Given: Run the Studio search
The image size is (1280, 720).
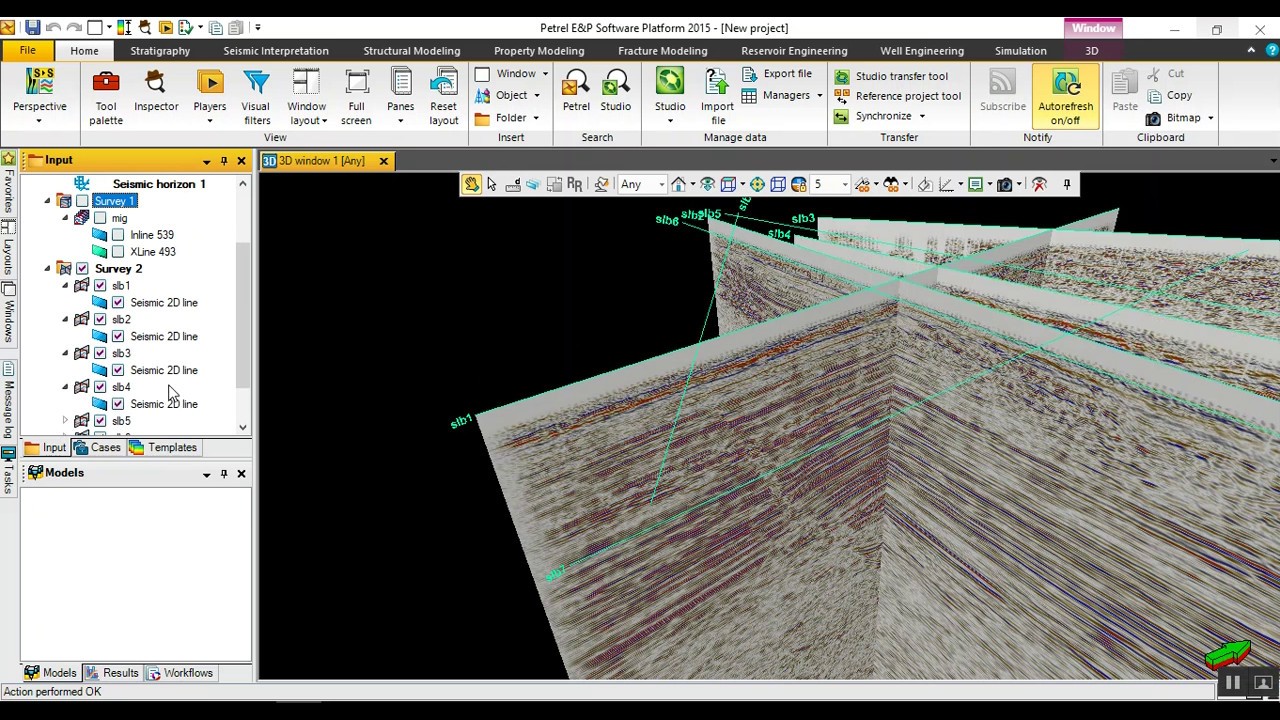Looking at the screenshot, I should [615, 91].
